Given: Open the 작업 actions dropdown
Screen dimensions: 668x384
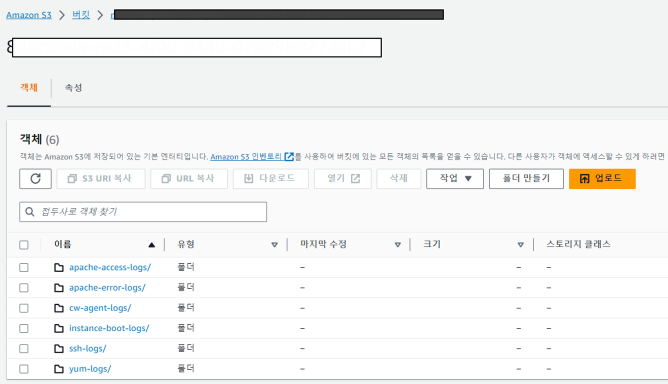Looking at the screenshot, I should tap(455, 179).
